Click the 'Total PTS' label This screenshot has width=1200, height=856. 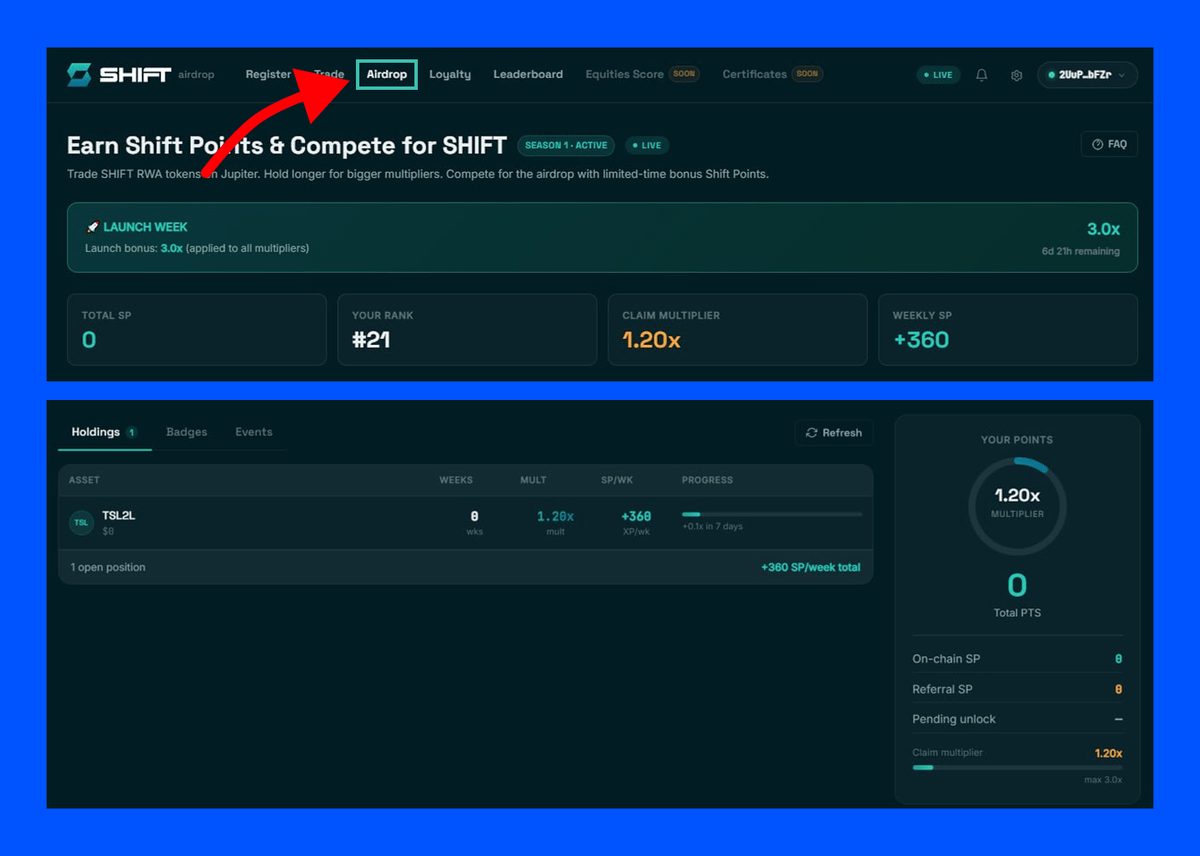1017,613
